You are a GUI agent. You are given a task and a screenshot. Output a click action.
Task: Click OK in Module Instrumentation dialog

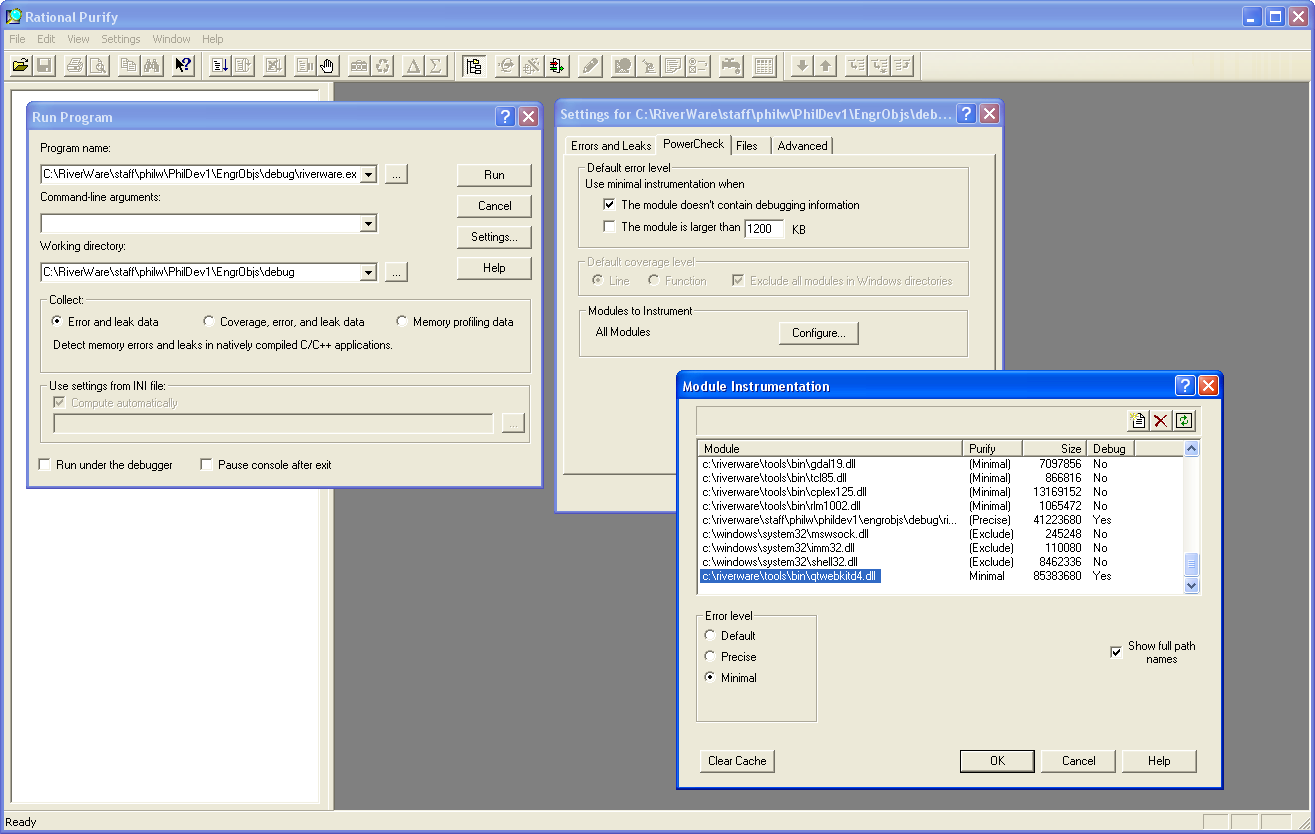click(x=997, y=761)
